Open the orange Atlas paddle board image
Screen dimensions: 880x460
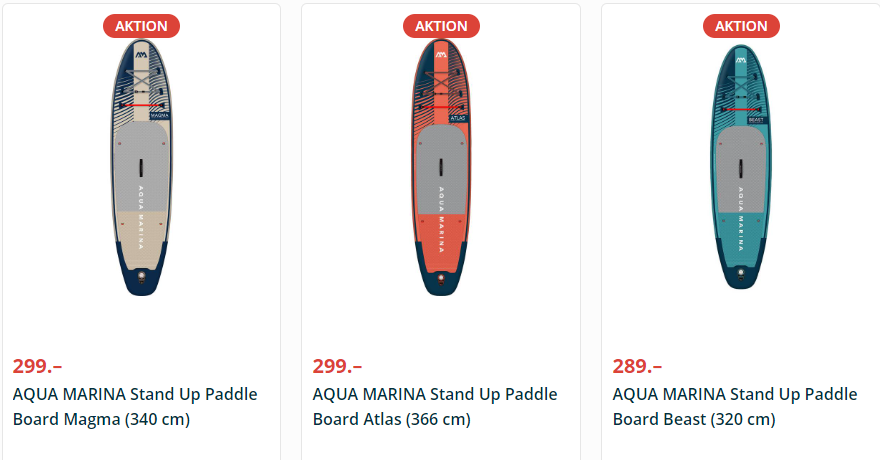click(x=441, y=170)
